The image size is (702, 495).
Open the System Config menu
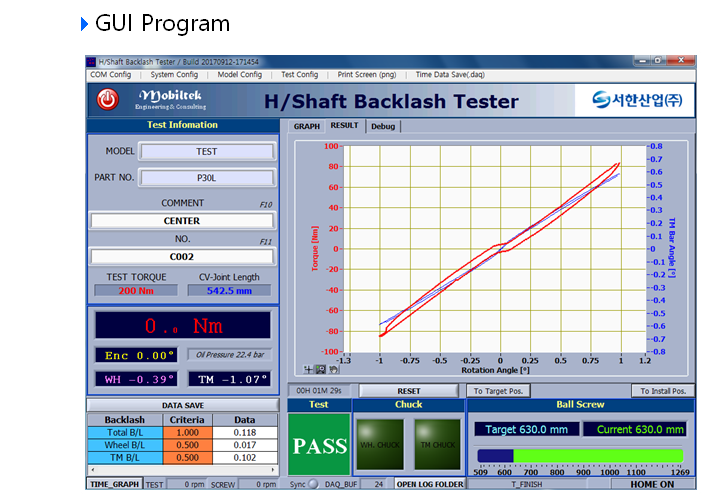pyautogui.click(x=174, y=75)
